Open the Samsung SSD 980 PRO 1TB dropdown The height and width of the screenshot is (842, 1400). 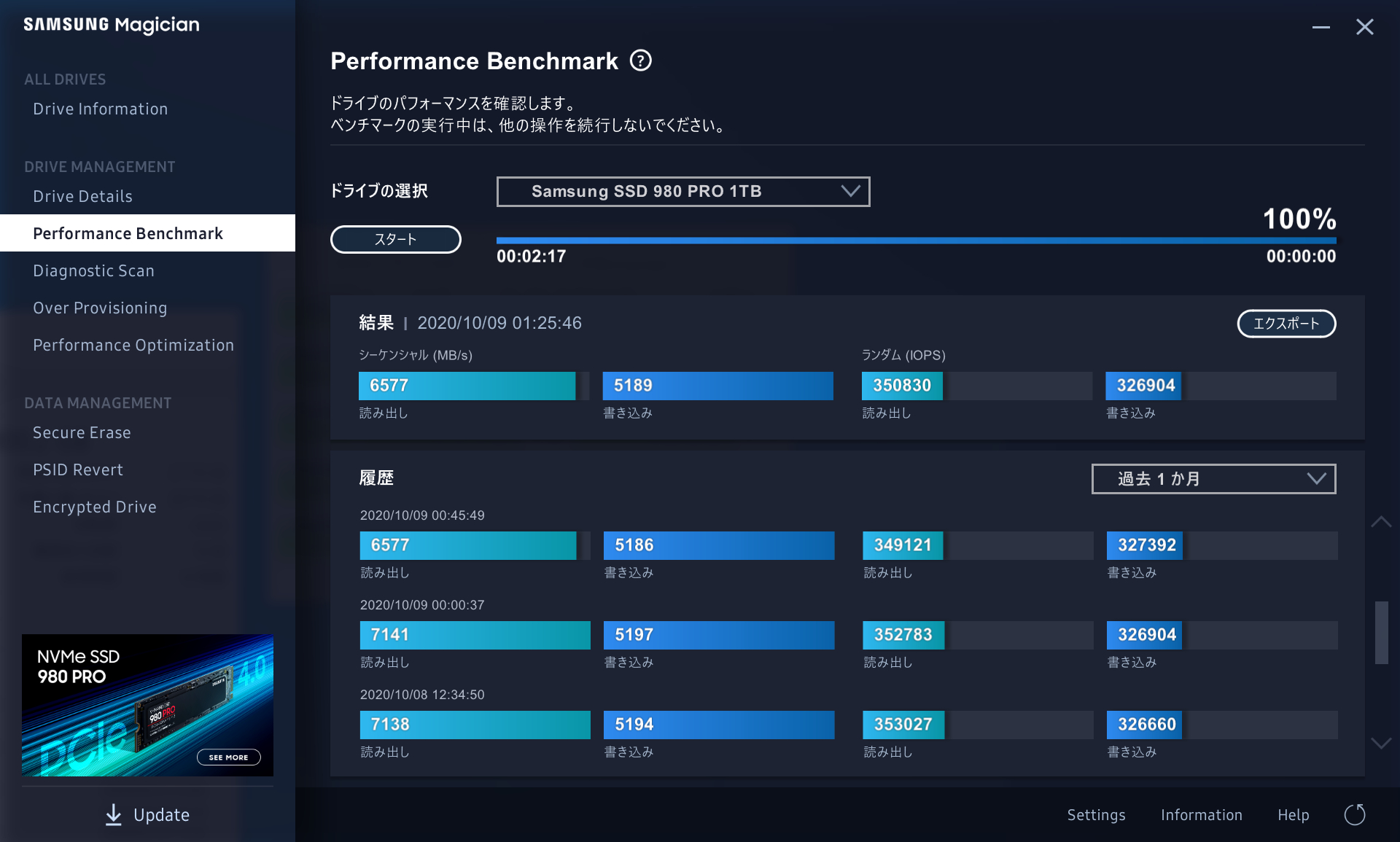pos(682,191)
